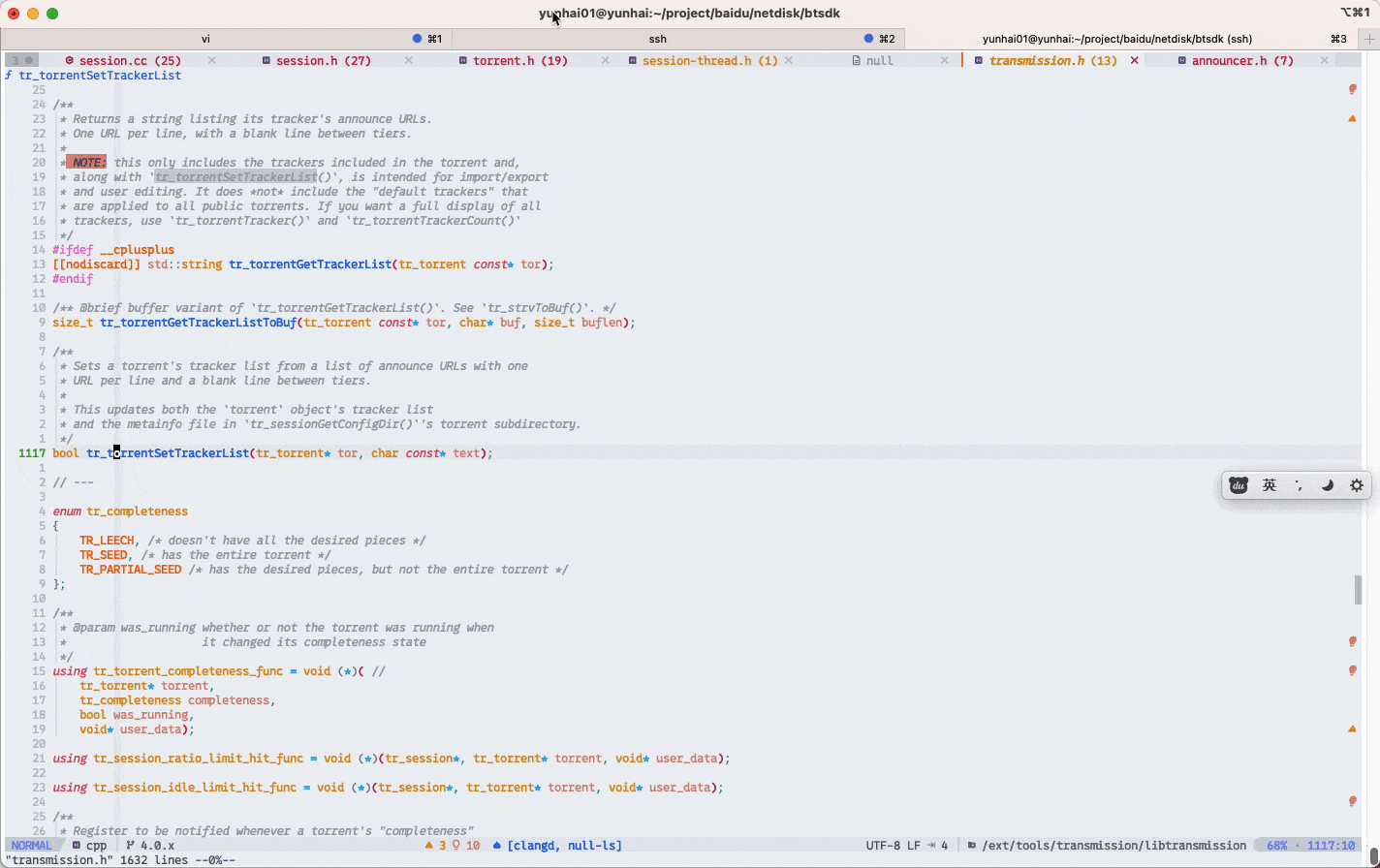Screen dimensions: 1380x868
Task: Click the 68% position indicator in statusline
Action: (x=1277, y=846)
